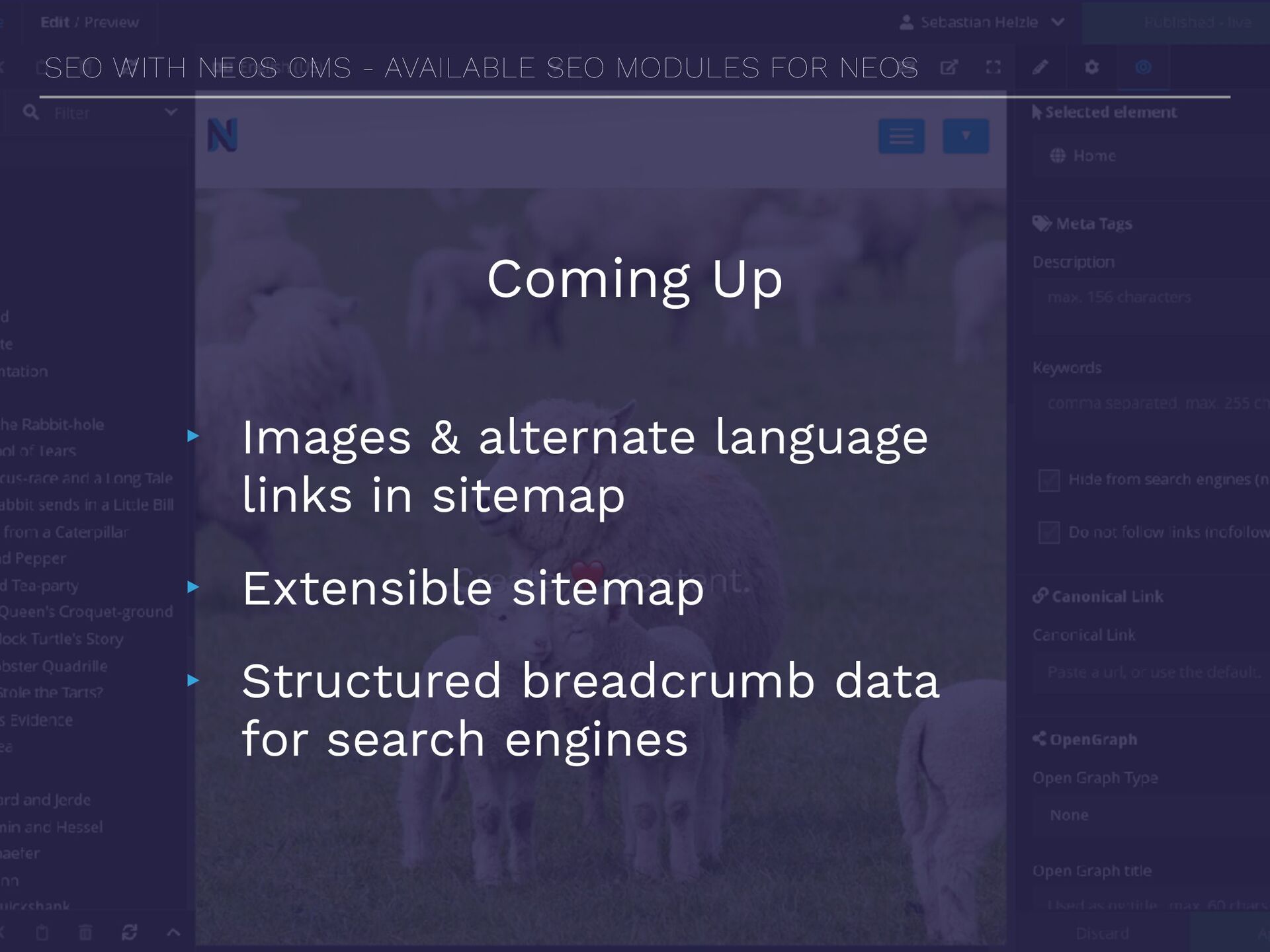Open the Sebastian Helzle user menu

tap(982, 22)
